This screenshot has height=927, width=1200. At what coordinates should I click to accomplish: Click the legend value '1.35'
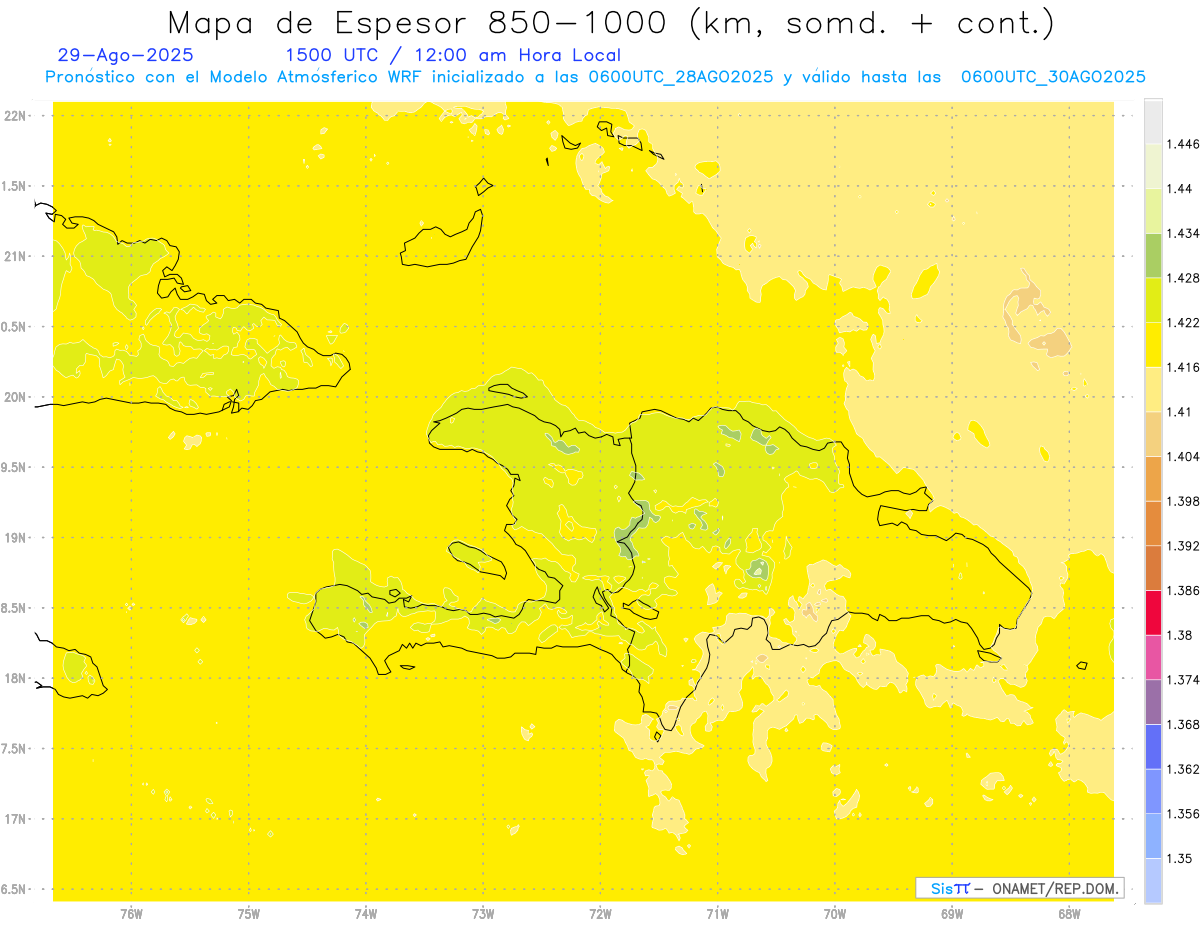(x=1181, y=859)
